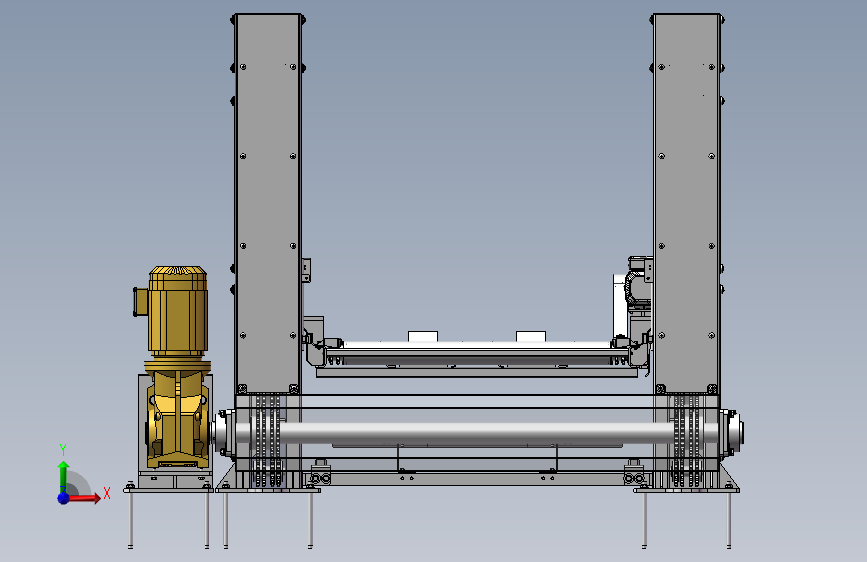Select the blue Z-axis ball of the triad

click(64, 498)
